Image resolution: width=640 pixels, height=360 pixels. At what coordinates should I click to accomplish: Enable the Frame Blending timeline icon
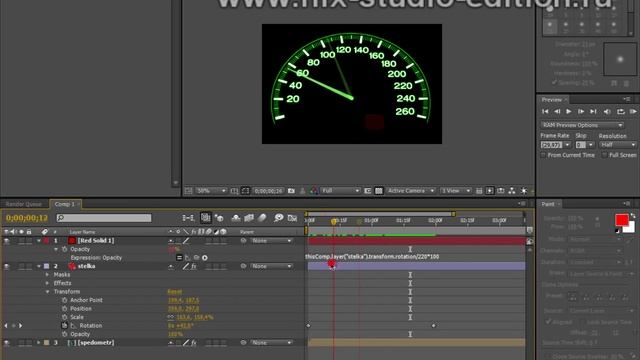(x=249, y=218)
